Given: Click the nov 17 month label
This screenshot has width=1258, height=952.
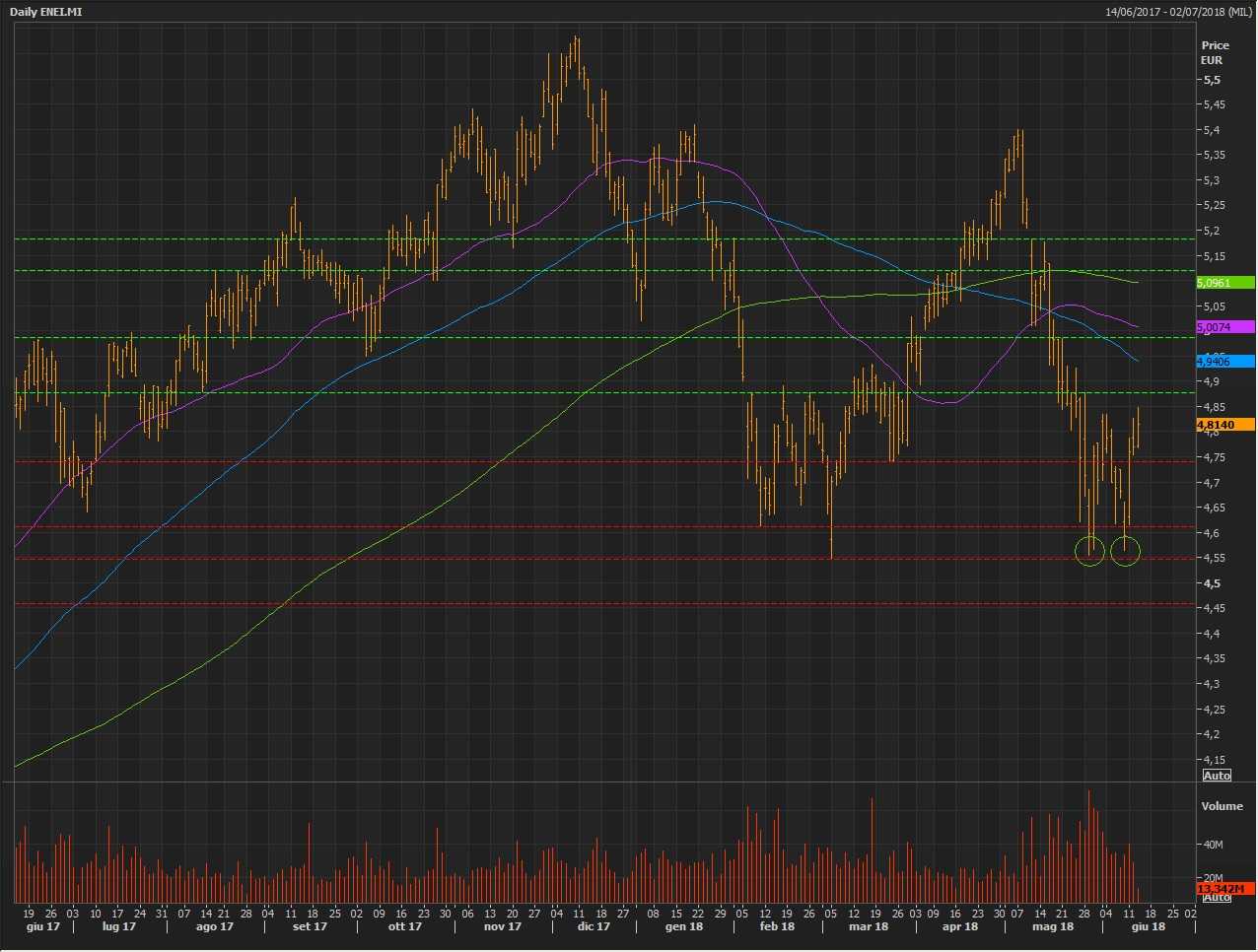Looking at the screenshot, I should click(503, 926).
